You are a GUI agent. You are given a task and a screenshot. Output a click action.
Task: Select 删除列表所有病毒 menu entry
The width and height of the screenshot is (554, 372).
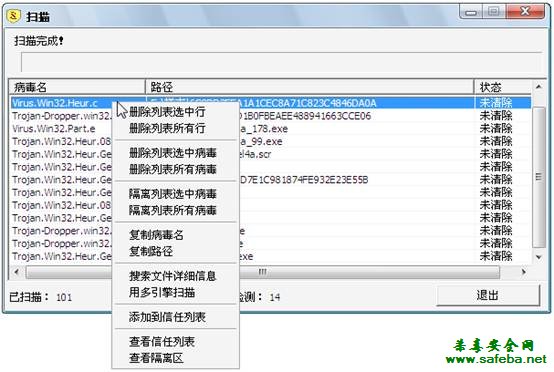172,169
